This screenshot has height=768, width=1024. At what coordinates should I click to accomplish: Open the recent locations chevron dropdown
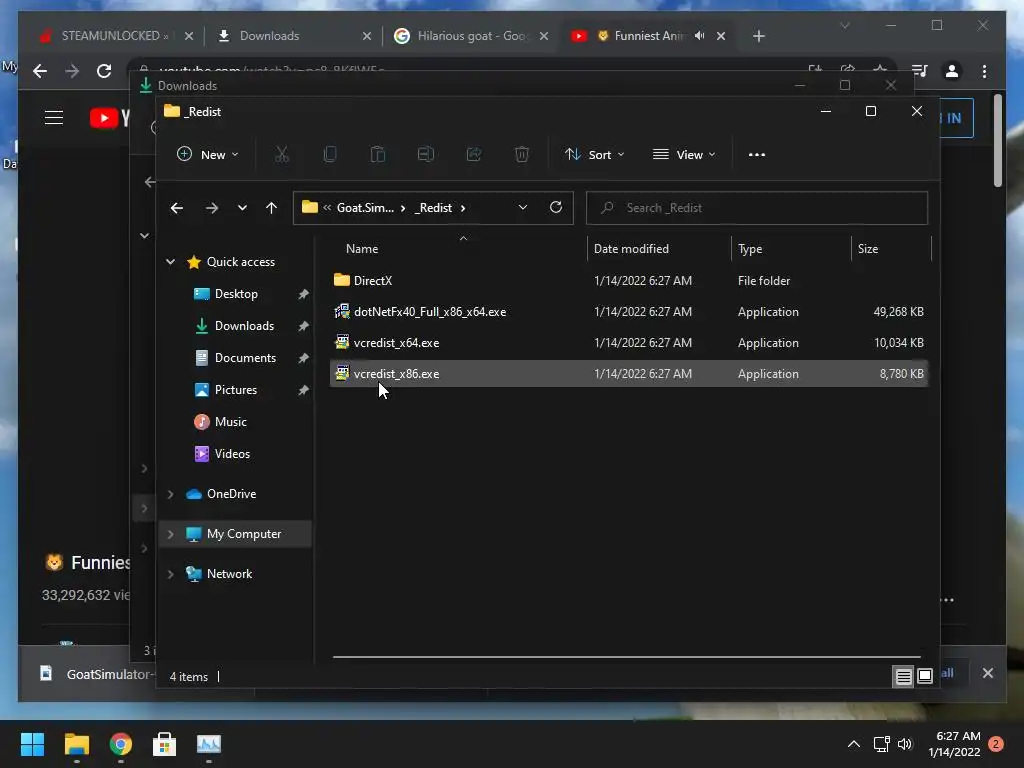tap(242, 208)
